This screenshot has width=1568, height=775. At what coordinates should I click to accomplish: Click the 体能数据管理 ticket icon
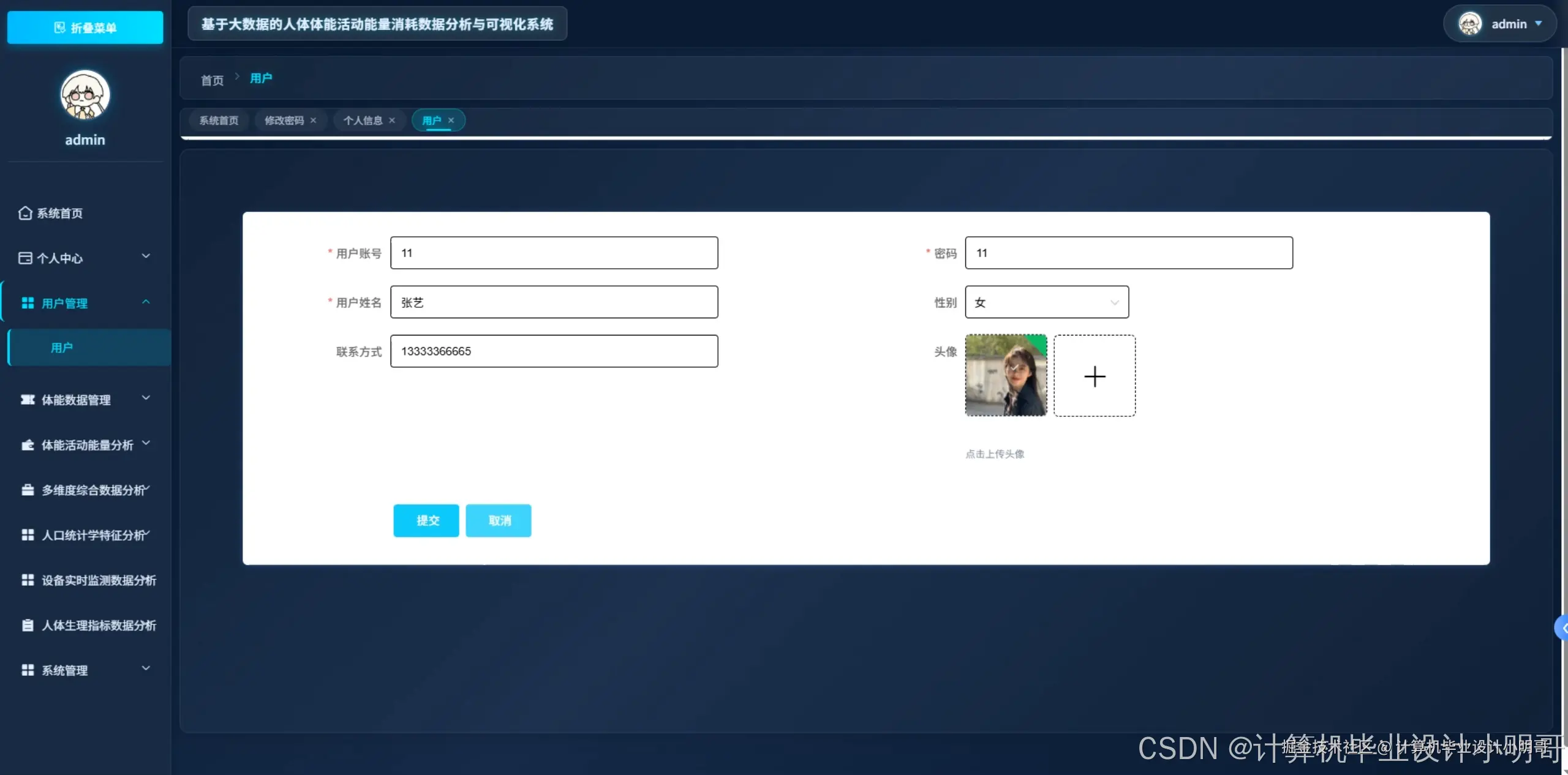[x=28, y=400]
